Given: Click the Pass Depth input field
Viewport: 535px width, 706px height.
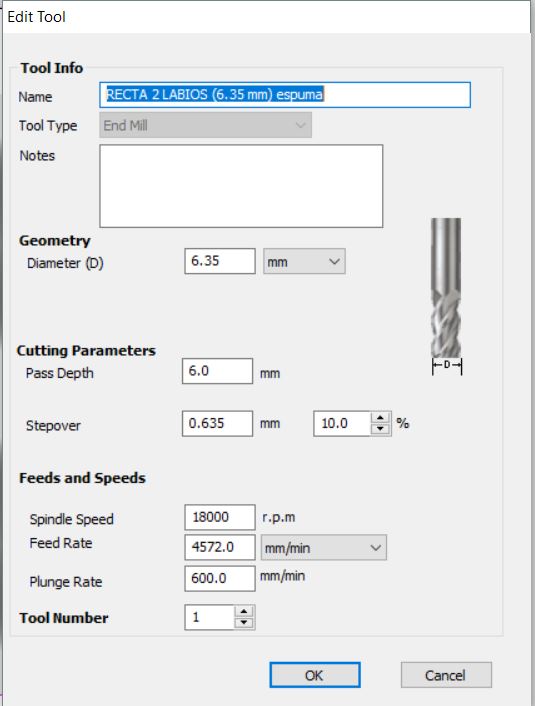Looking at the screenshot, I should coord(218,371).
